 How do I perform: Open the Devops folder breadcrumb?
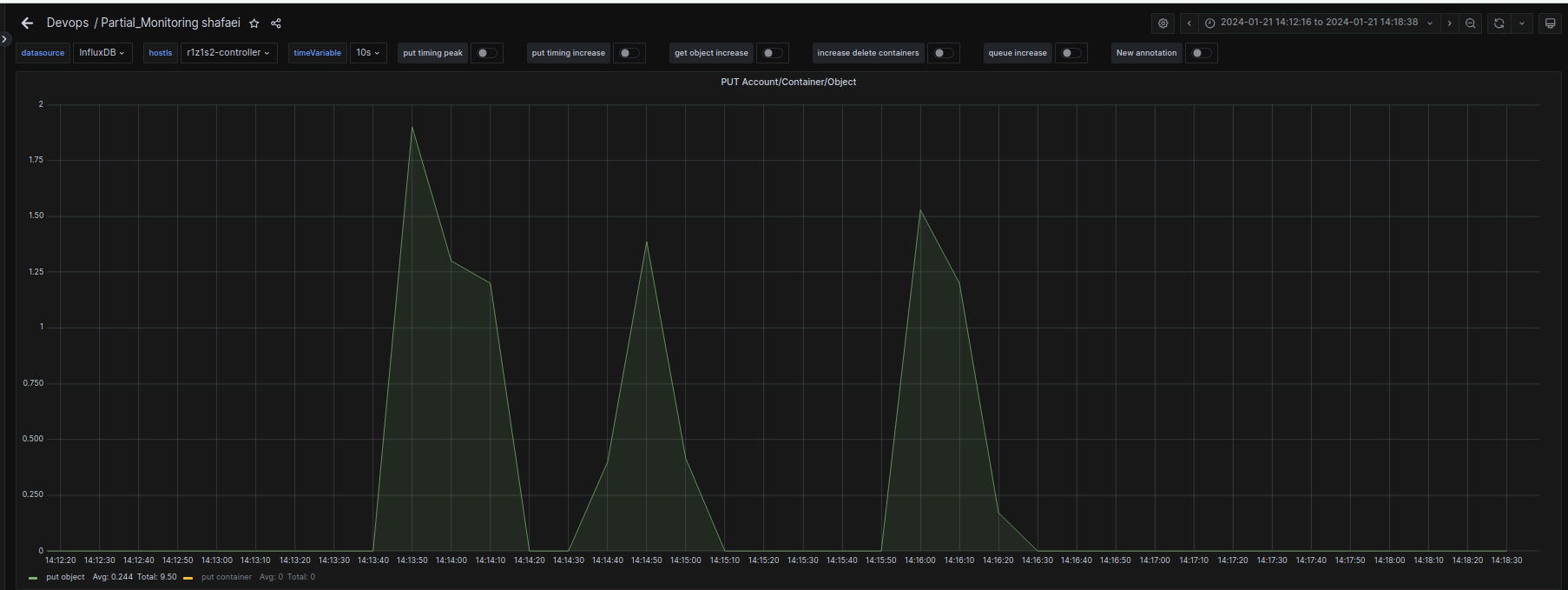[x=68, y=23]
